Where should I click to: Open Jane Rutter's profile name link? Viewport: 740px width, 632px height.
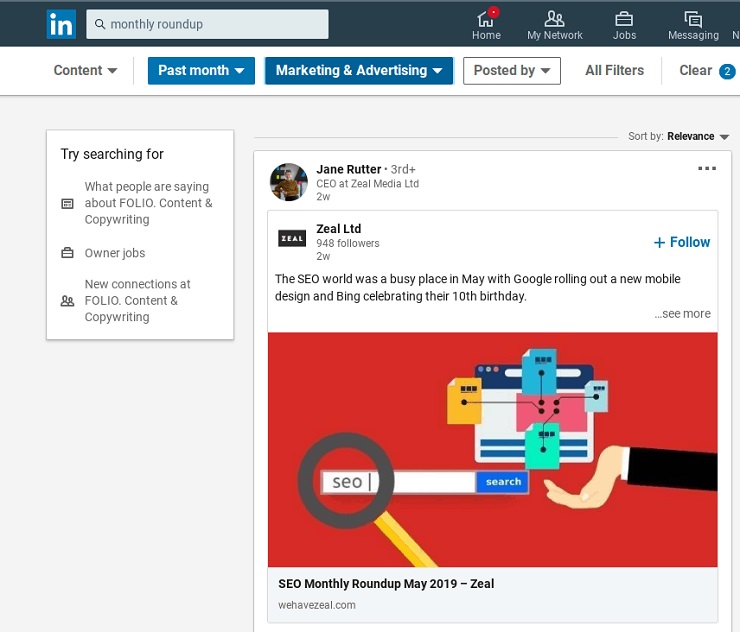tap(348, 169)
